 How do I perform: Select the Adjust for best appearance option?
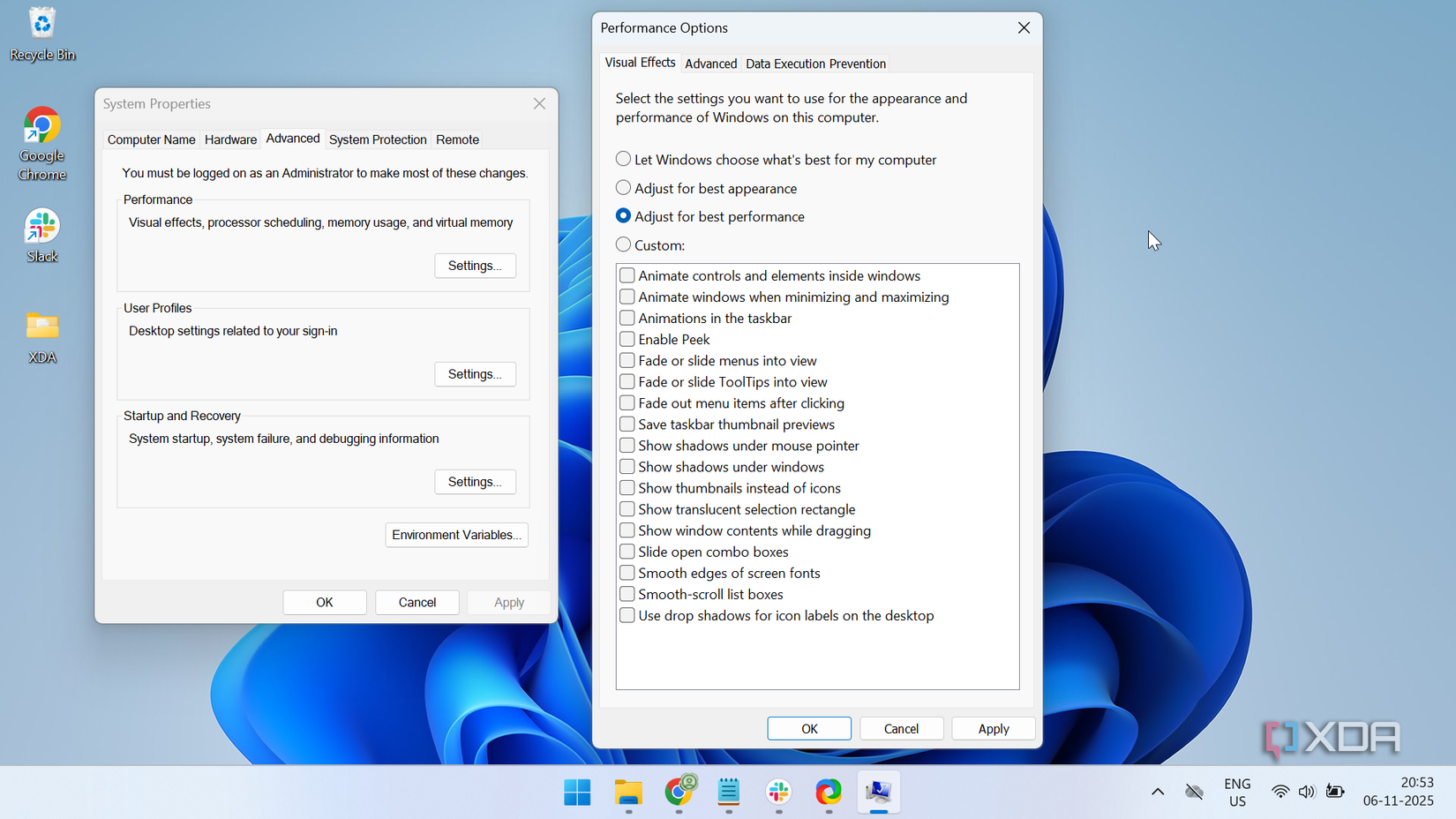click(623, 187)
